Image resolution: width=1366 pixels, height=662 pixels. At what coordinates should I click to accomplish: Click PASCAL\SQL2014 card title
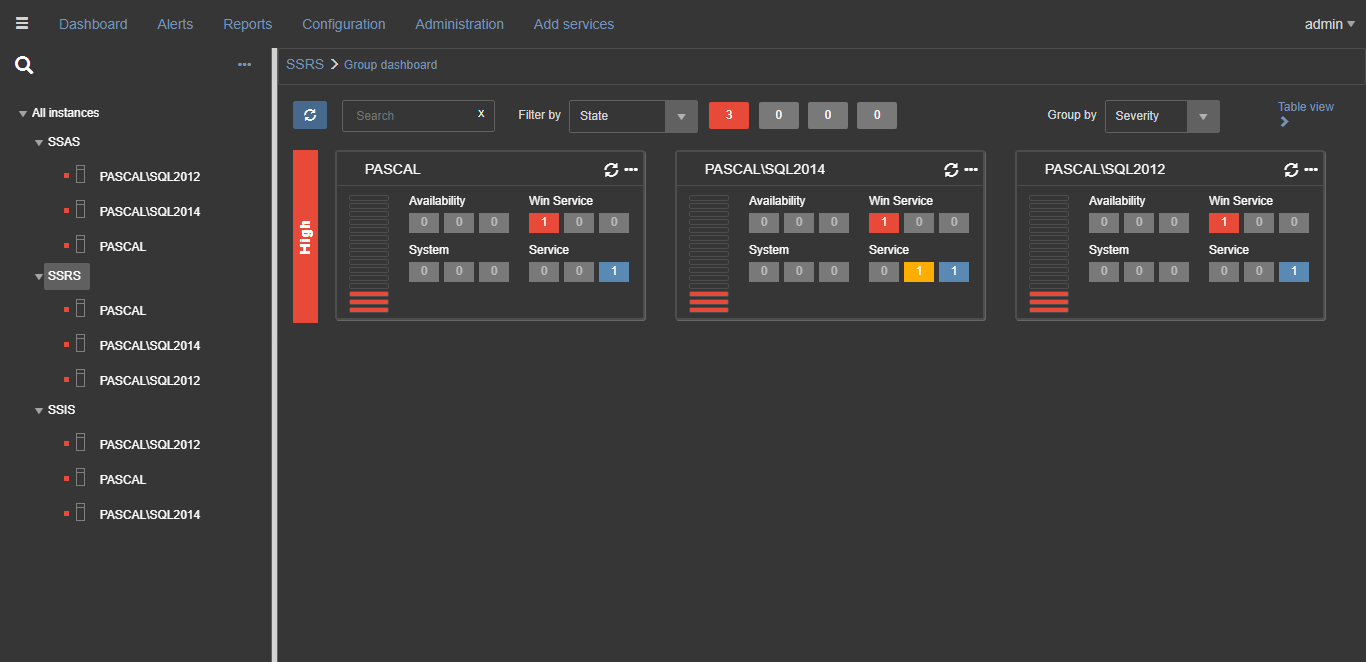point(765,170)
